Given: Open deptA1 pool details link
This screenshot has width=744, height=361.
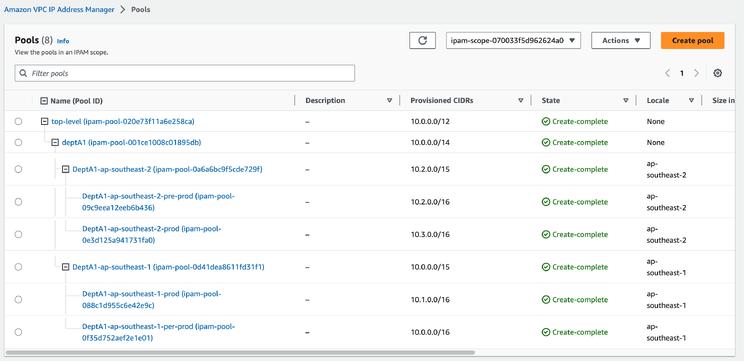Looking at the screenshot, I should tap(132, 142).
